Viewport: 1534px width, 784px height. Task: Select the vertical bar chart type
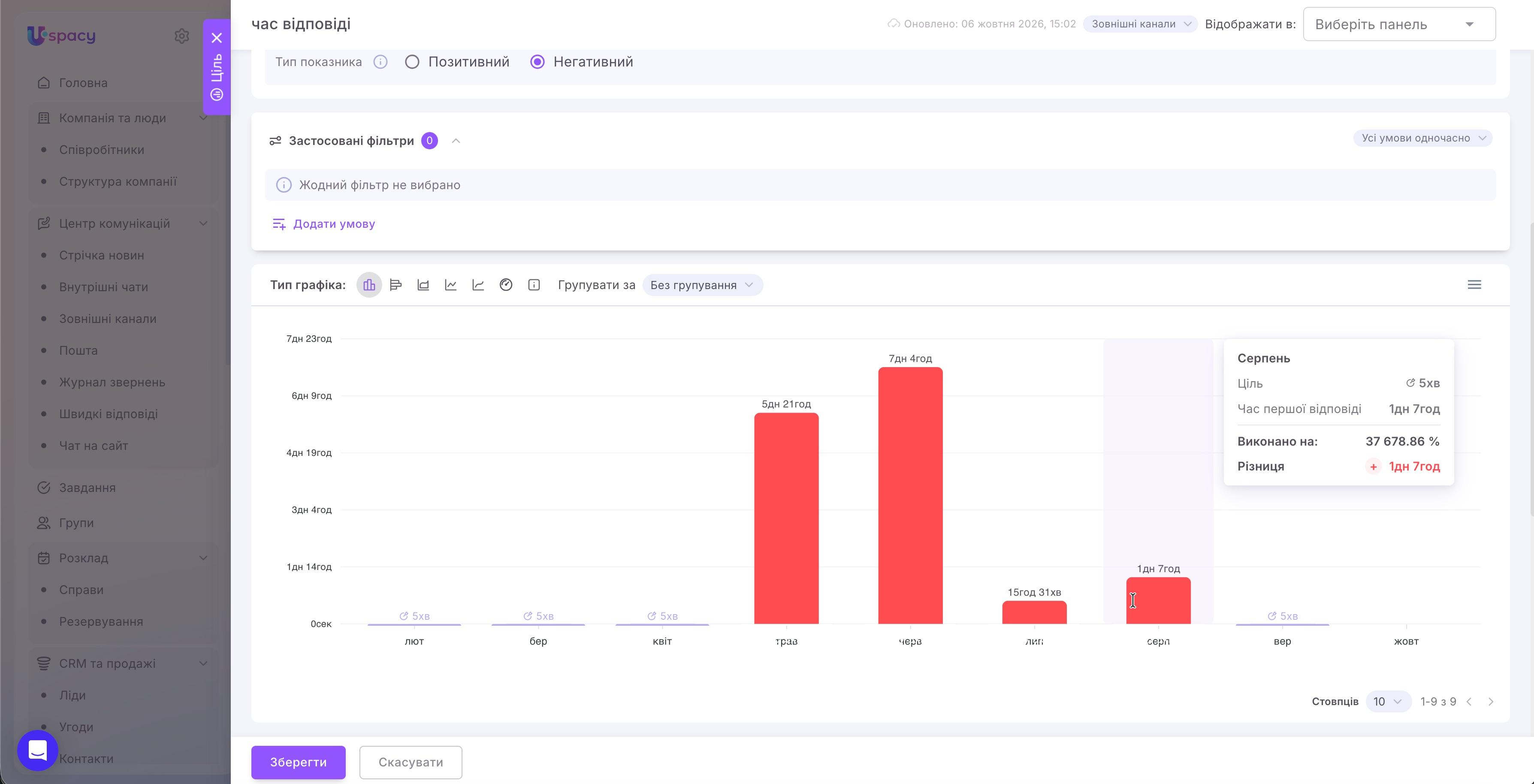(369, 285)
